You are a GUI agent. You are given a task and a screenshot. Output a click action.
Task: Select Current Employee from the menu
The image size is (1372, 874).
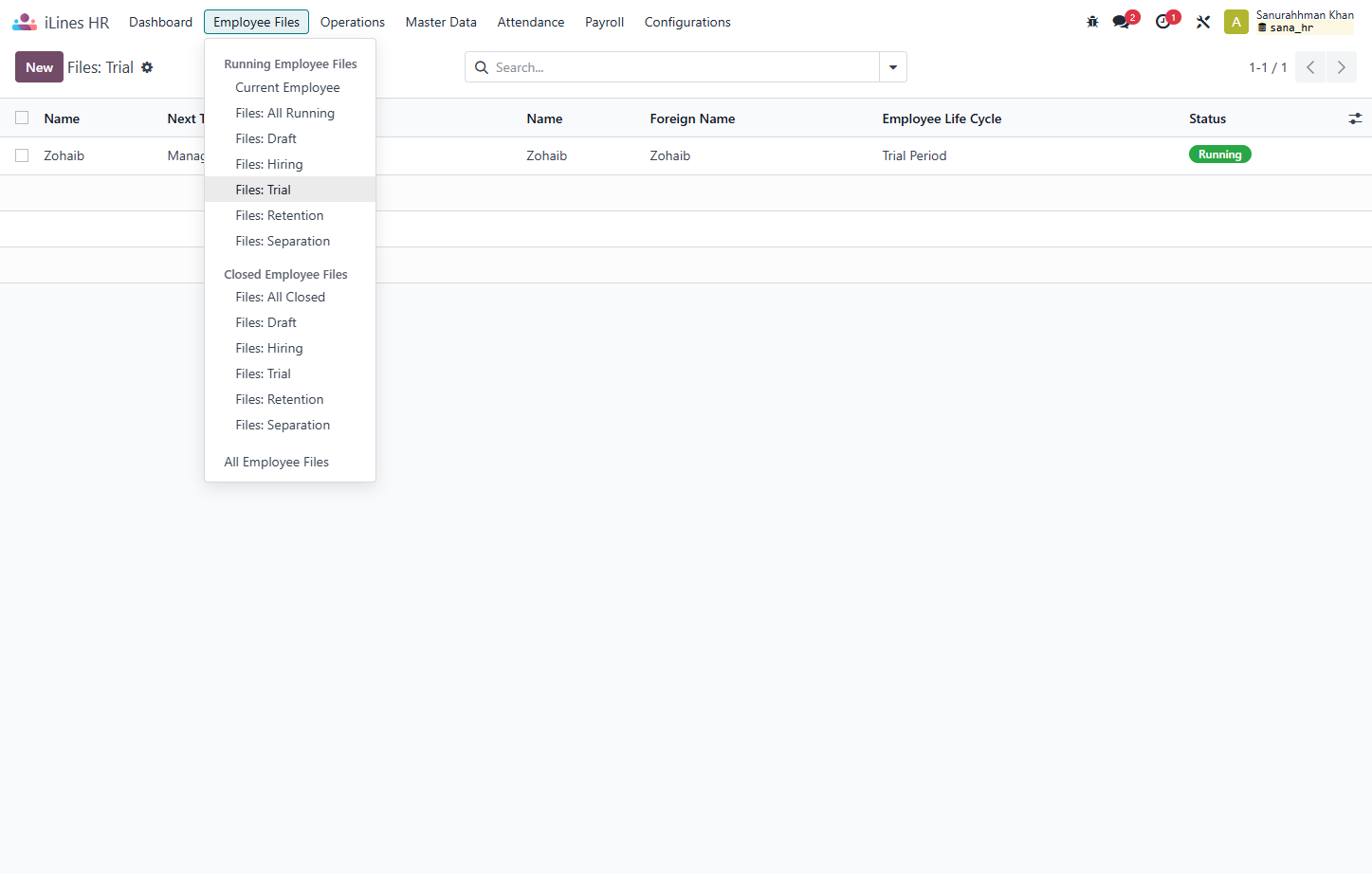tap(290, 87)
